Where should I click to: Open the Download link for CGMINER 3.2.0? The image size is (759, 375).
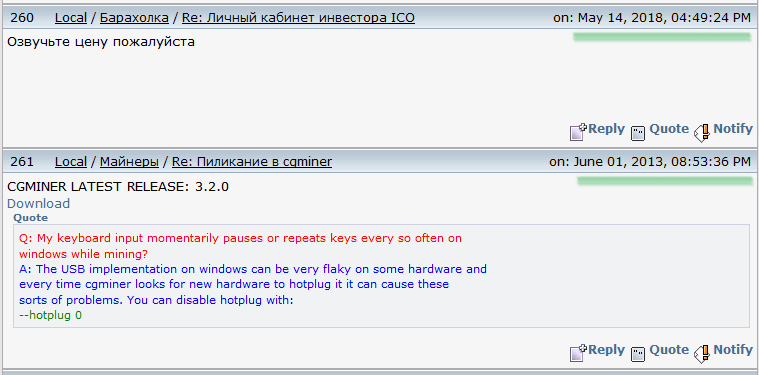tap(38, 203)
